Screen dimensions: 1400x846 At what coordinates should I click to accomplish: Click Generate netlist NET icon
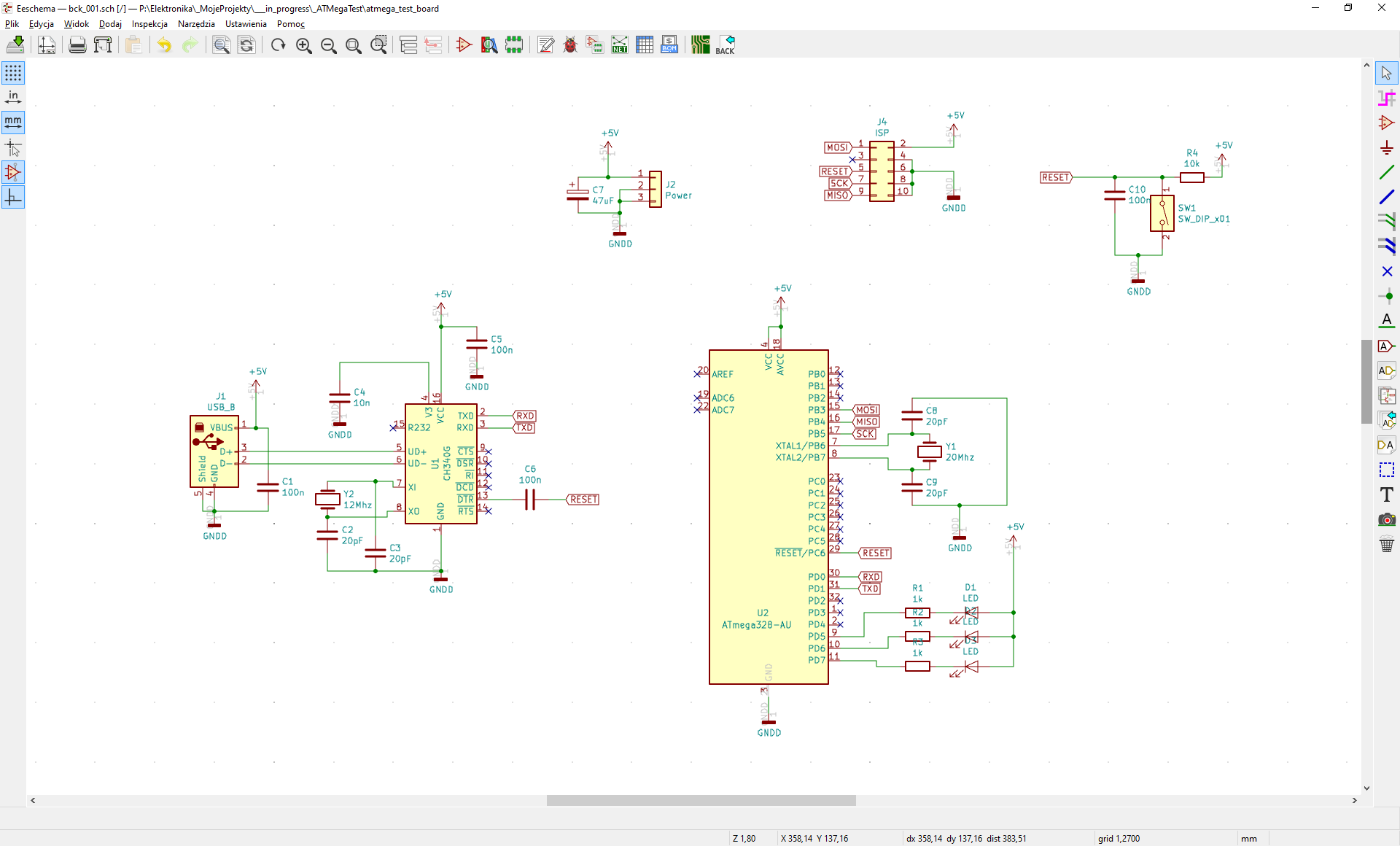pyautogui.click(x=620, y=45)
